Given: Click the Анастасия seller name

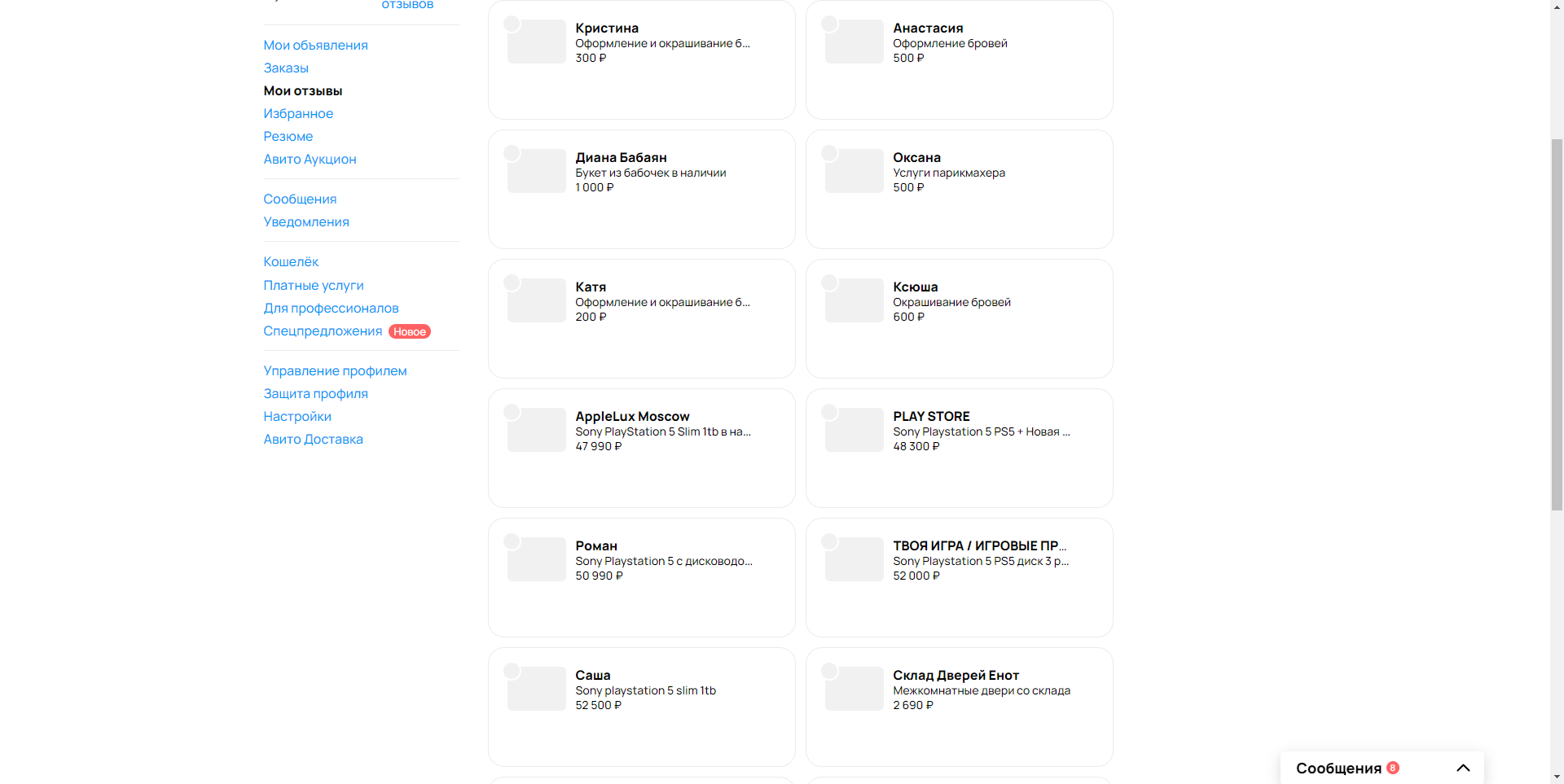Looking at the screenshot, I should coord(928,28).
